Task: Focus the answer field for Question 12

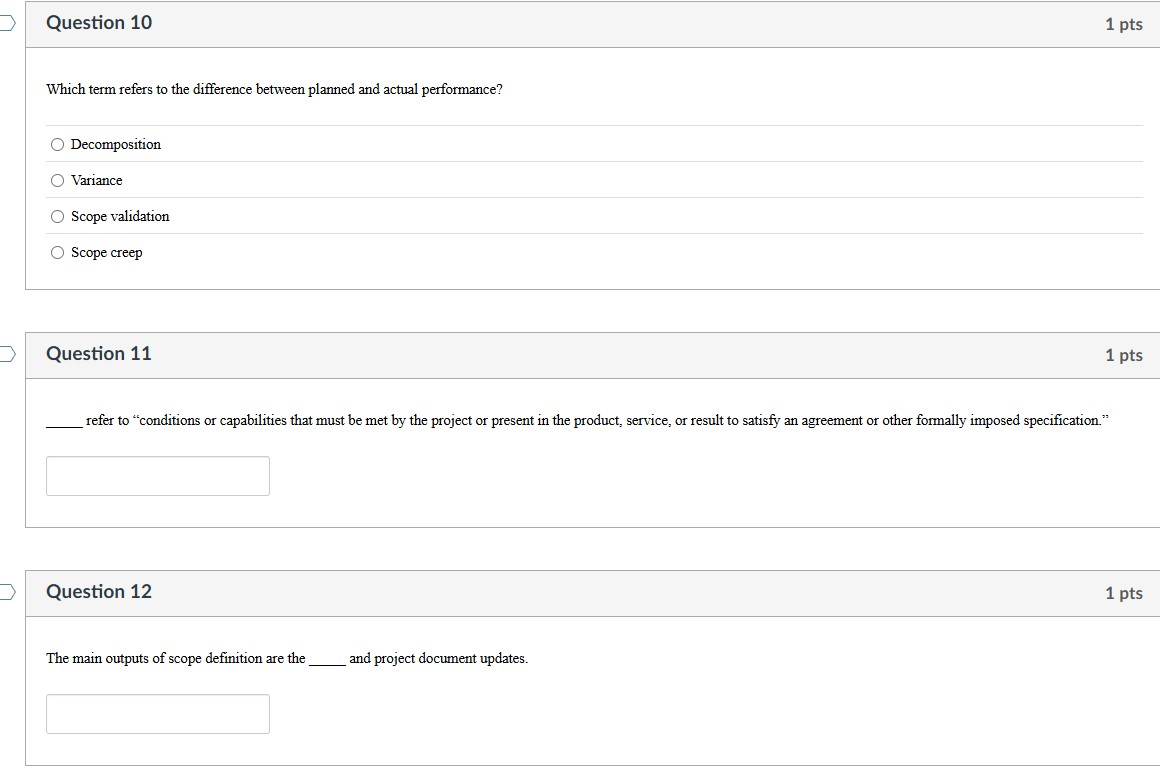Action: tap(158, 715)
